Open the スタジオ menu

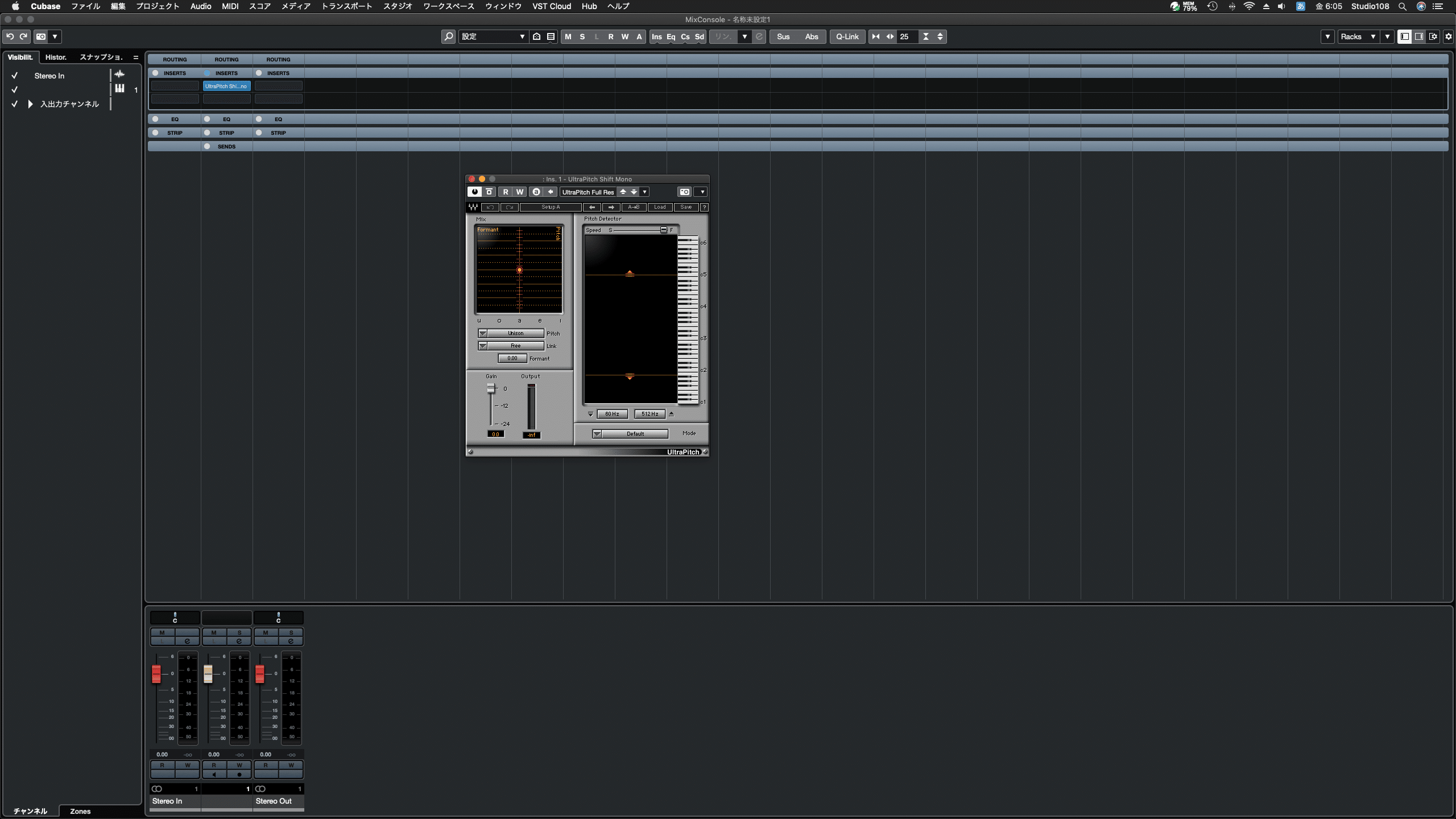click(x=398, y=6)
